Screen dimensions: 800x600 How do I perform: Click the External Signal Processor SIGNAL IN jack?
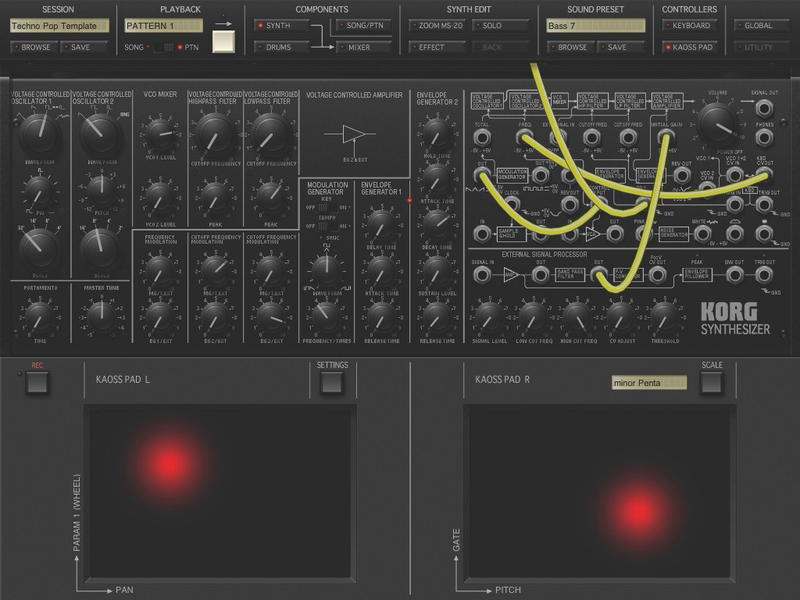tap(482, 275)
